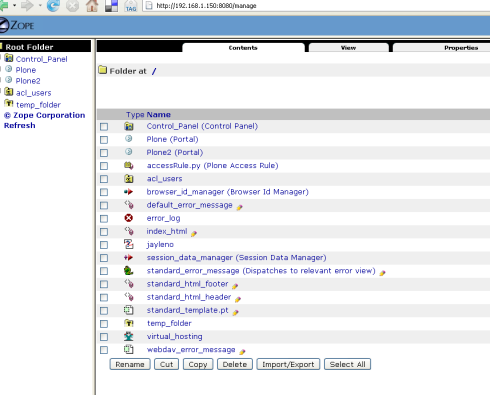Click the Root Folder sidebar heading
Image resolution: width=490 pixels, height=395 pixels.
29,47
